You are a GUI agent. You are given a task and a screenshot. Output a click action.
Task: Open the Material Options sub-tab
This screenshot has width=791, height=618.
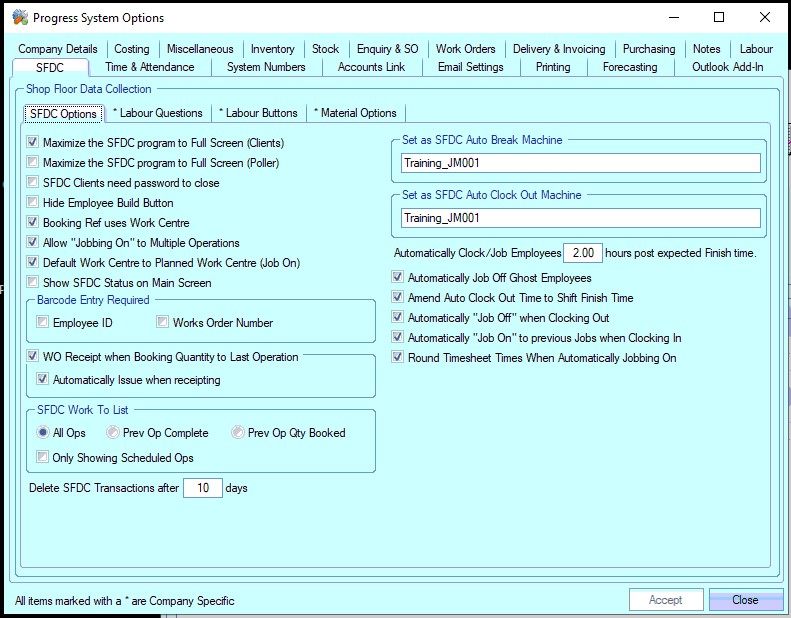point(354,113)
